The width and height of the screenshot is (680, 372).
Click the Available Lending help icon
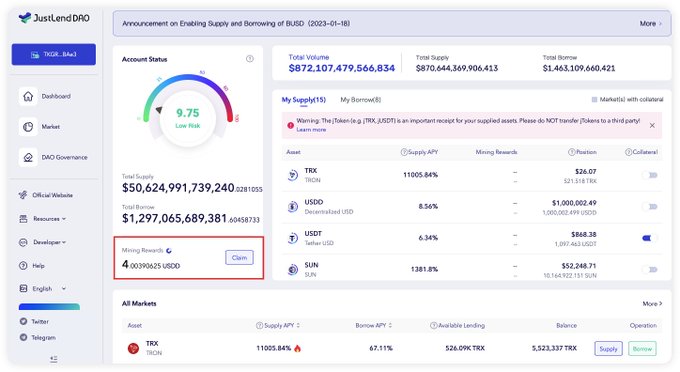click(433, 325)
